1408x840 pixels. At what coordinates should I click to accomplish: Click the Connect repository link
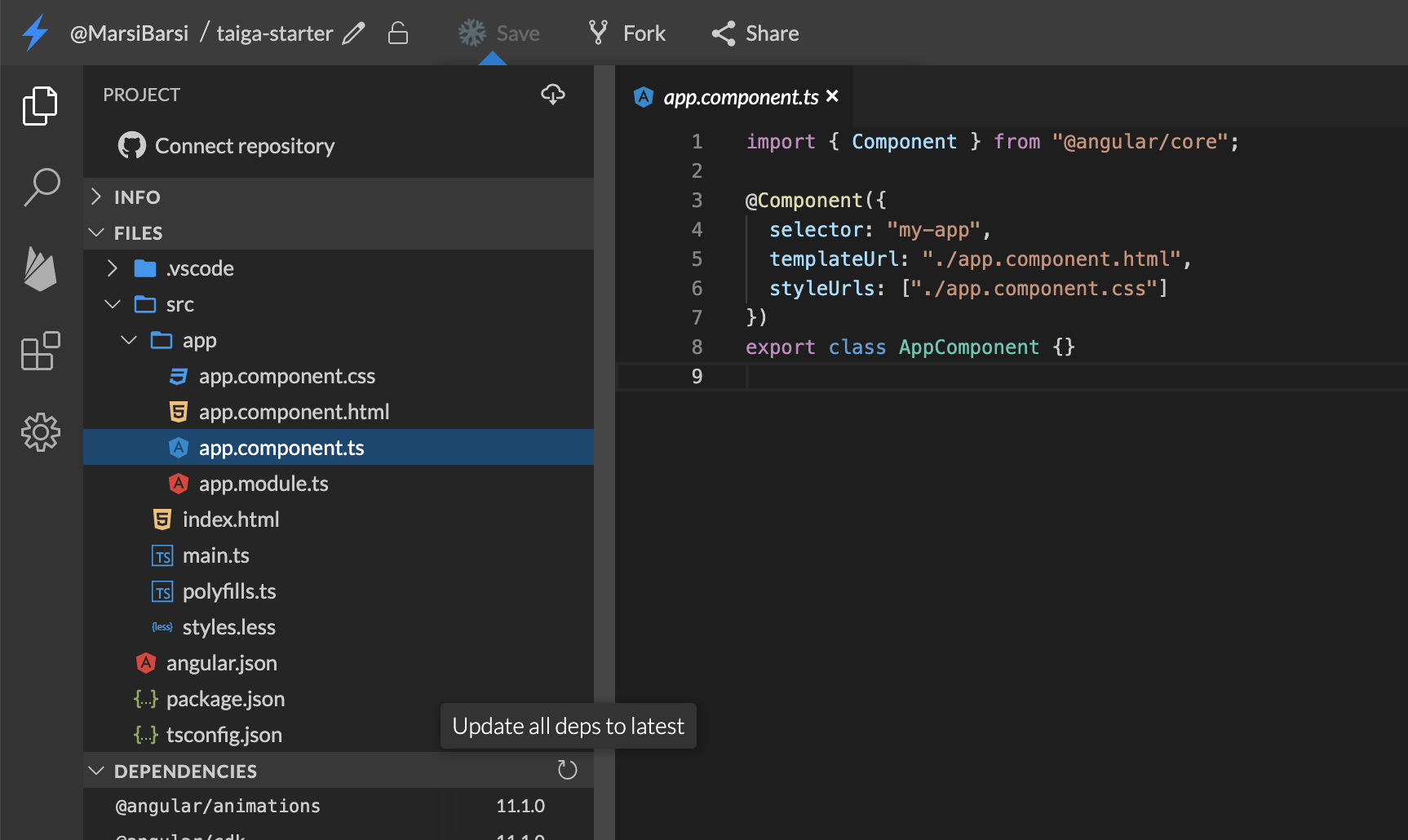[x=245, y=146]
